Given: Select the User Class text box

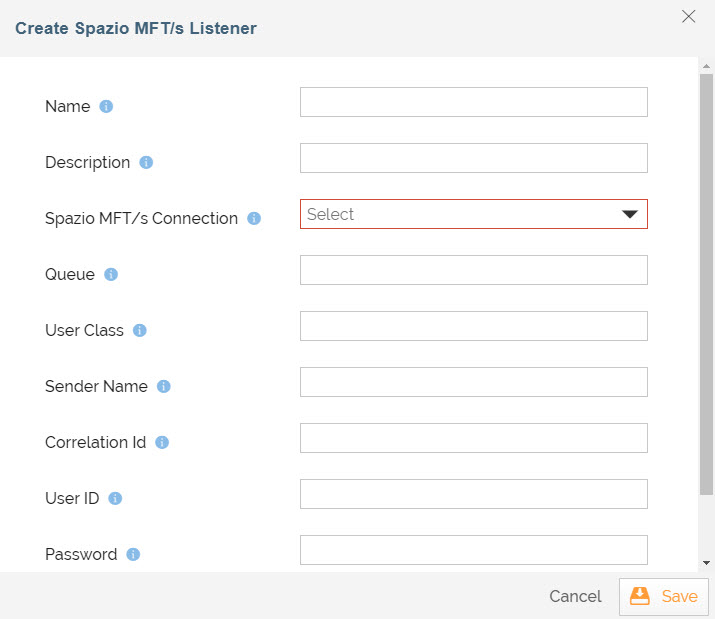Looking at the screenshot, I should point(473,326).
